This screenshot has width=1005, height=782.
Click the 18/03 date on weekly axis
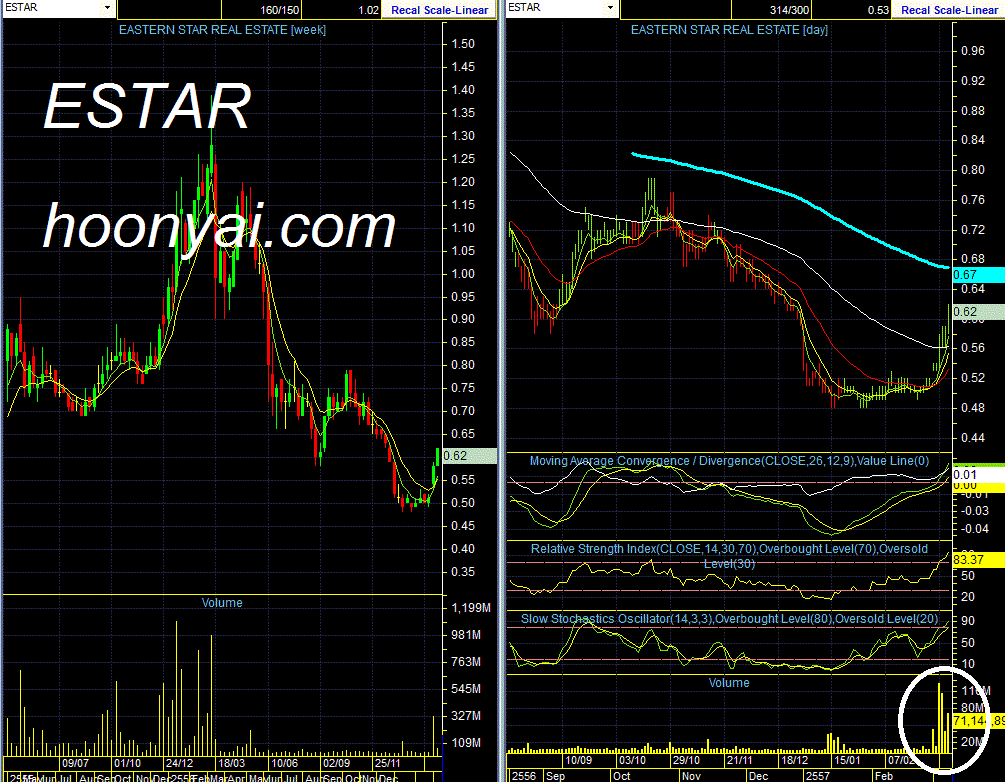231,763
